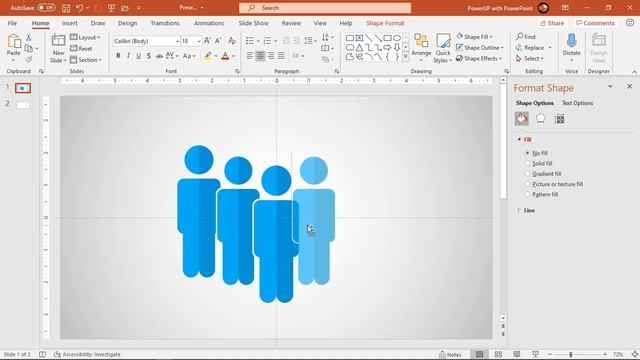Open the Animations tab
640x360 pixels.
(209, 23)
